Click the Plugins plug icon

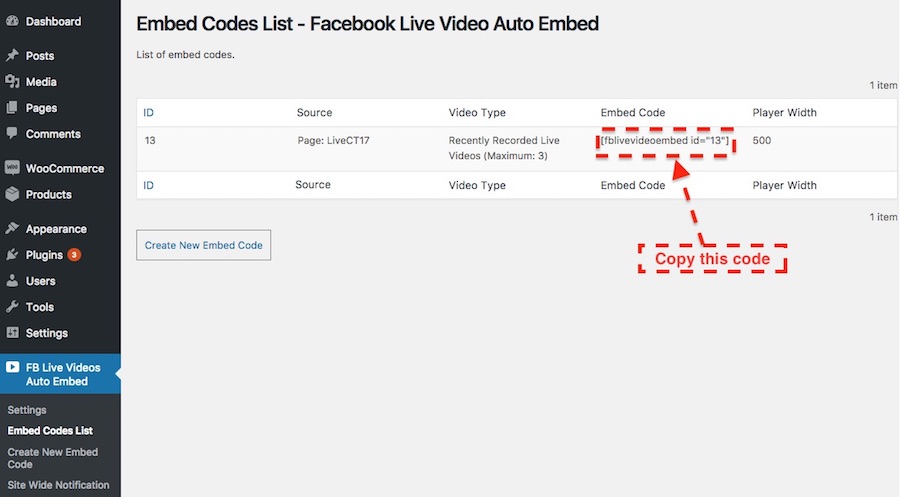tap(12, 255)
